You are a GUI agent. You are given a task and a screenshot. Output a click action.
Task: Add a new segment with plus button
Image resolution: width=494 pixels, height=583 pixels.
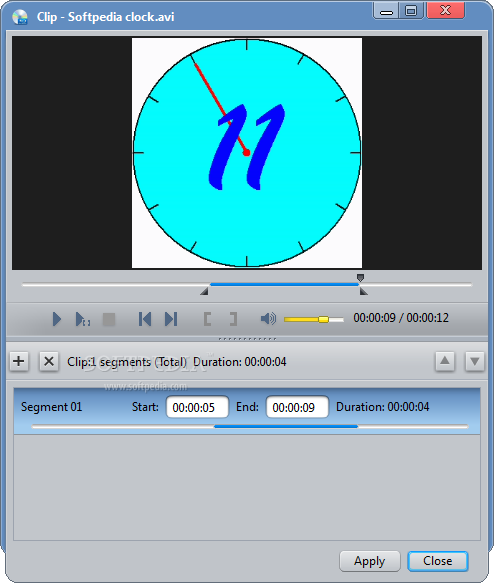pyautogui.click(x=19, y=361)
